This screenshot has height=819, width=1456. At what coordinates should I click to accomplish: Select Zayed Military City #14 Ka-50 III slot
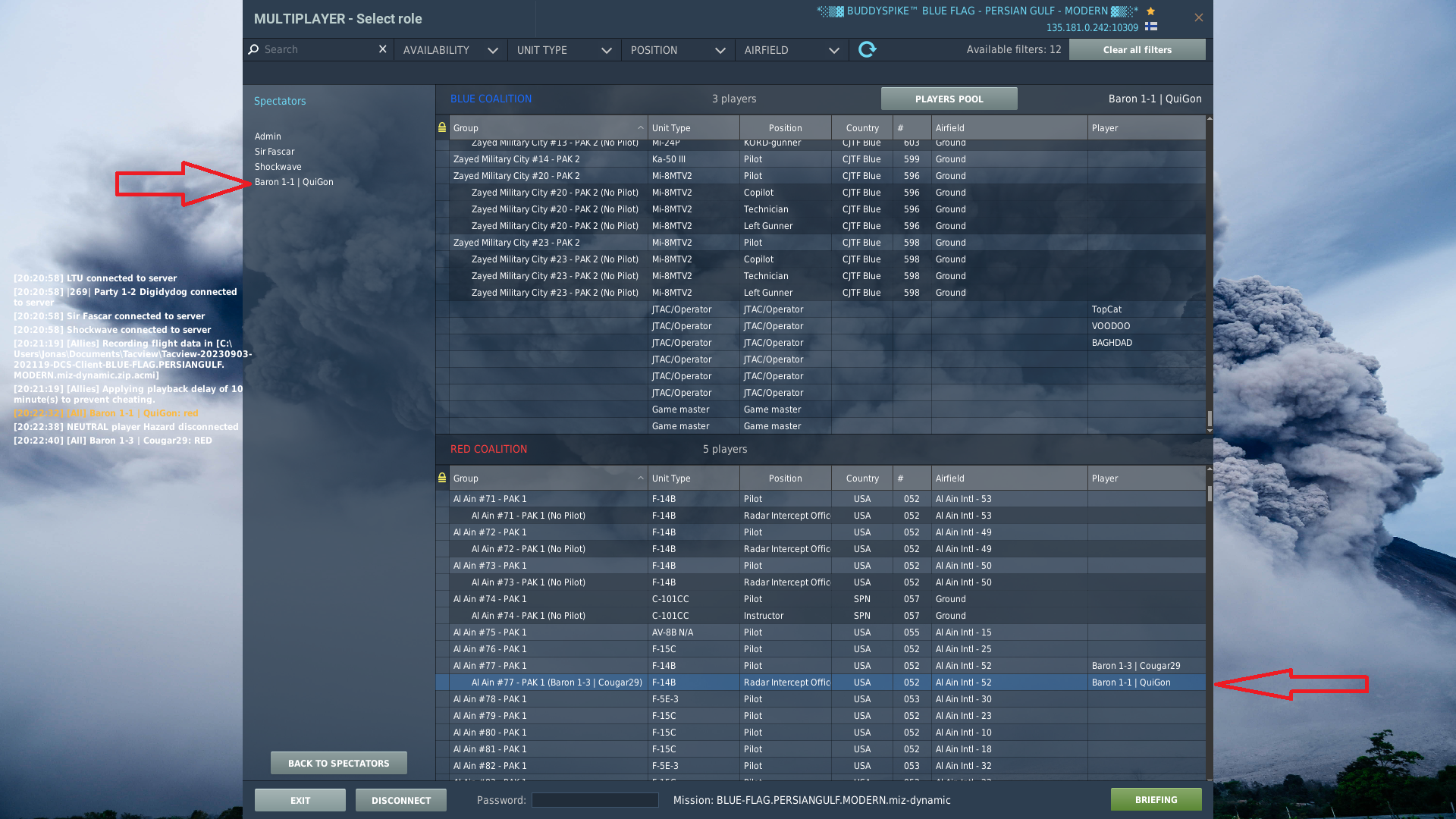click(x=821, y=159)
